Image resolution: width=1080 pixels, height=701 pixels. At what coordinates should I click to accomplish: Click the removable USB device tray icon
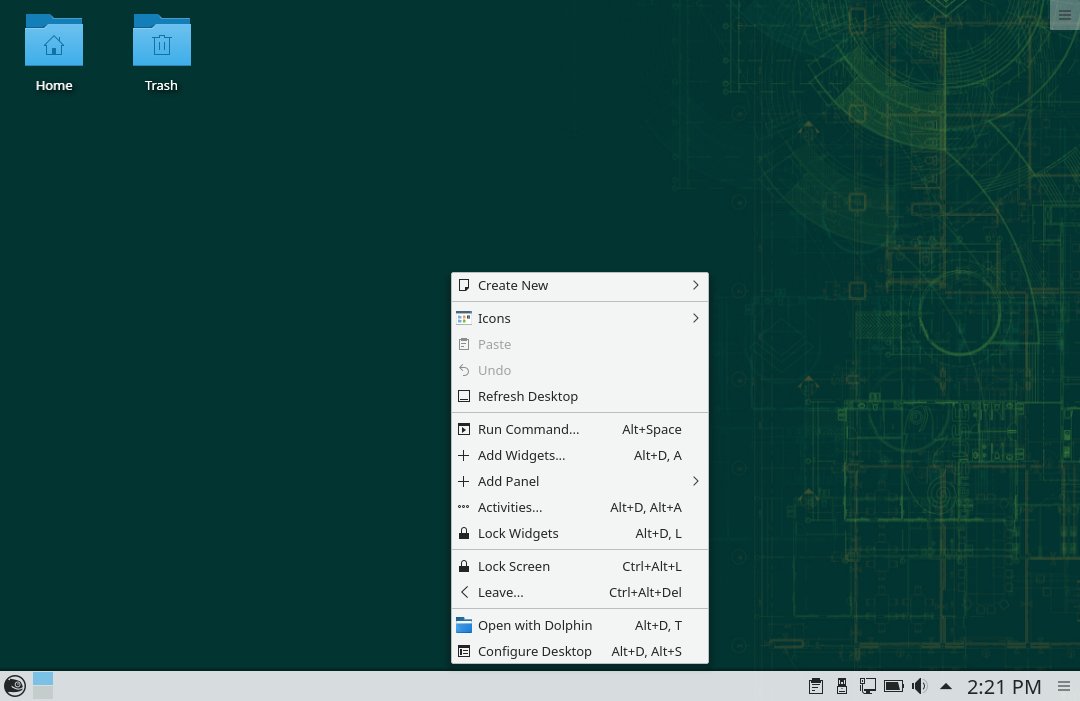click(x=842, y=686)
